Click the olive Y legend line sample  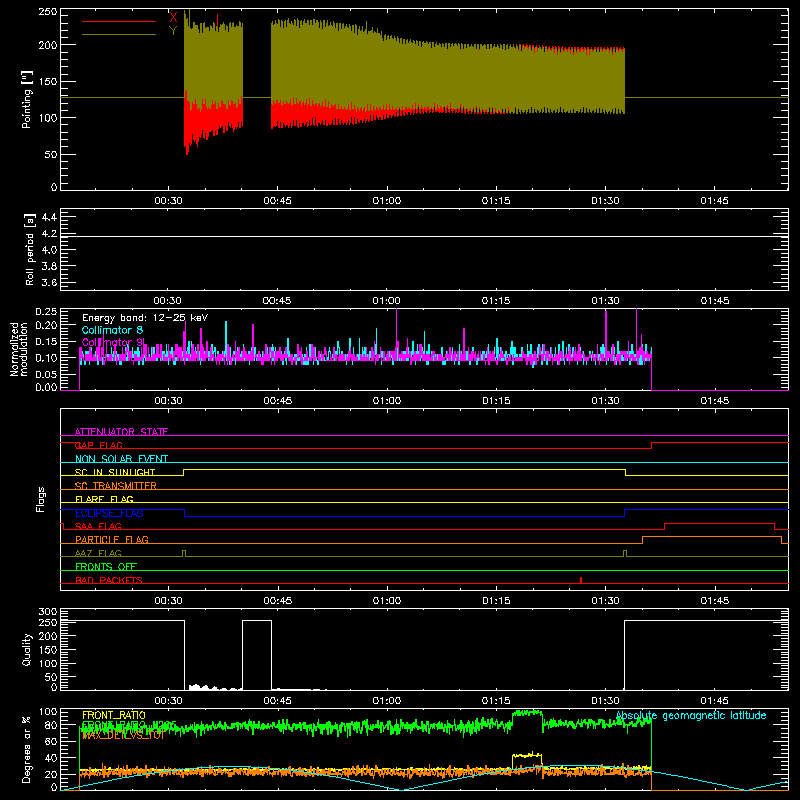[119, 34]
